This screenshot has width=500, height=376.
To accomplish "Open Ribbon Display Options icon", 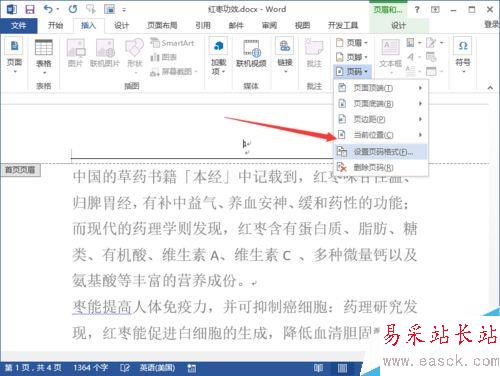I will pos(435,9).
